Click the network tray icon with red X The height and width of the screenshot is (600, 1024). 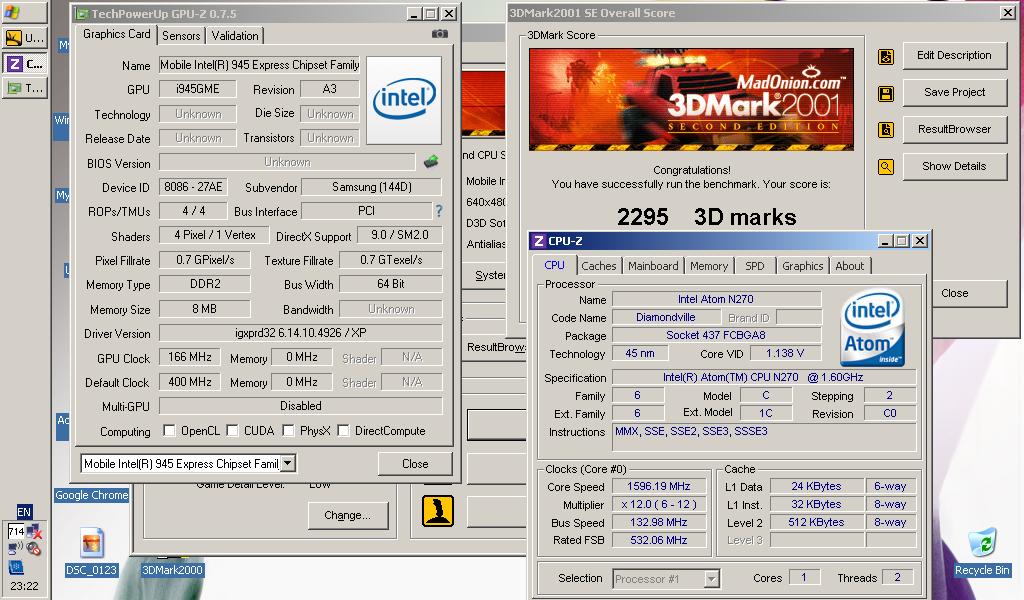pyautogui.click(x=34, y=531)
